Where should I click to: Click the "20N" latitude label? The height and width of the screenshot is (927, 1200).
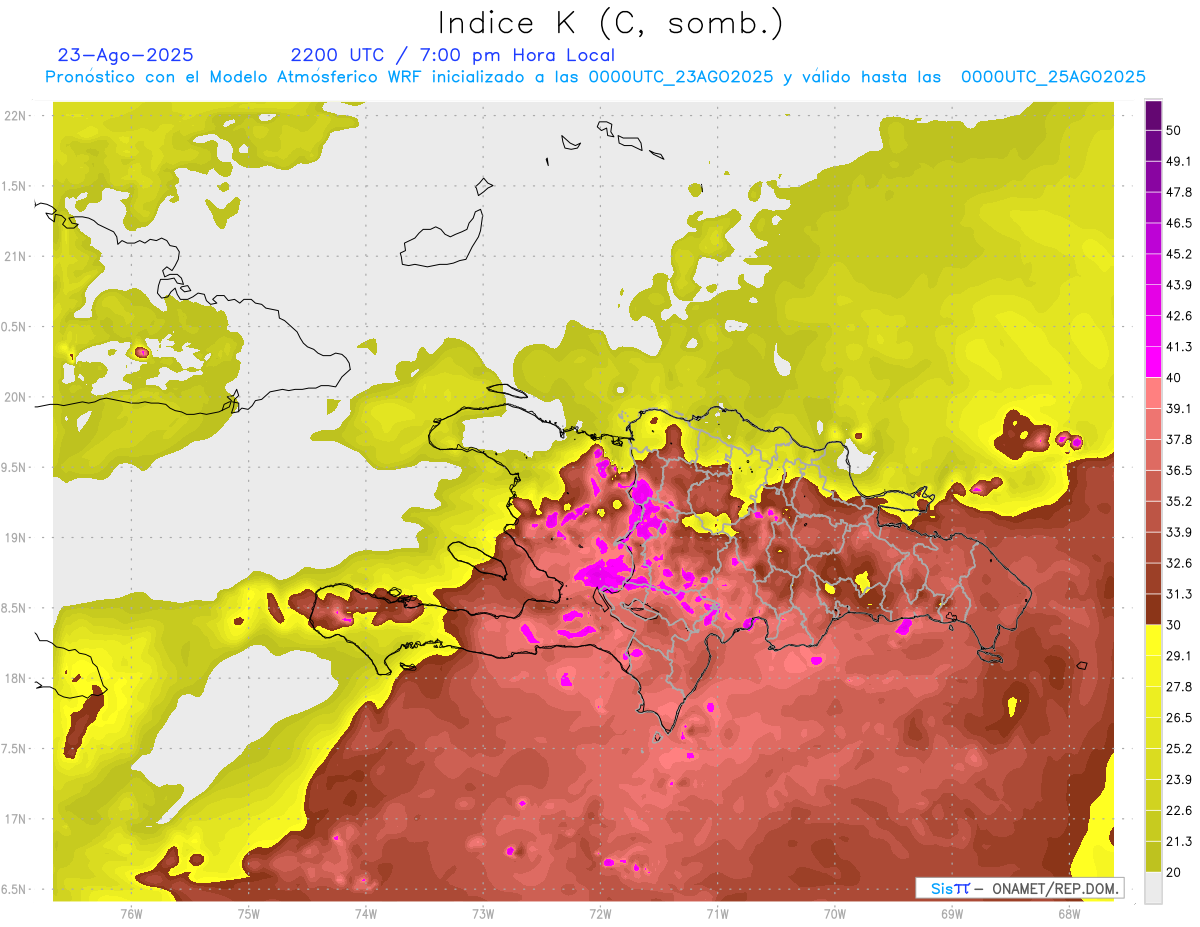click(14, 397)
